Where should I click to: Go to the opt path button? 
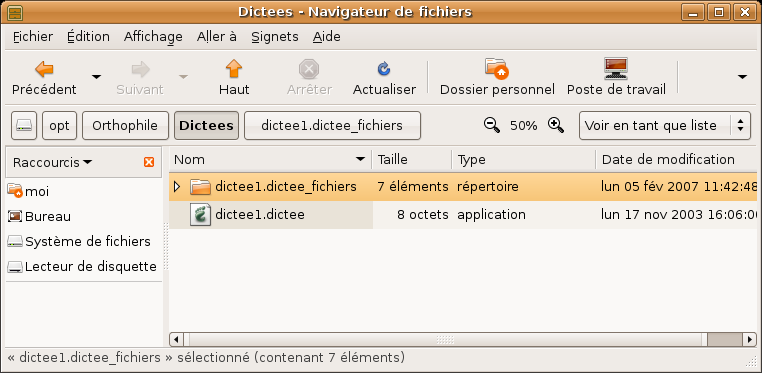(59, 126)
